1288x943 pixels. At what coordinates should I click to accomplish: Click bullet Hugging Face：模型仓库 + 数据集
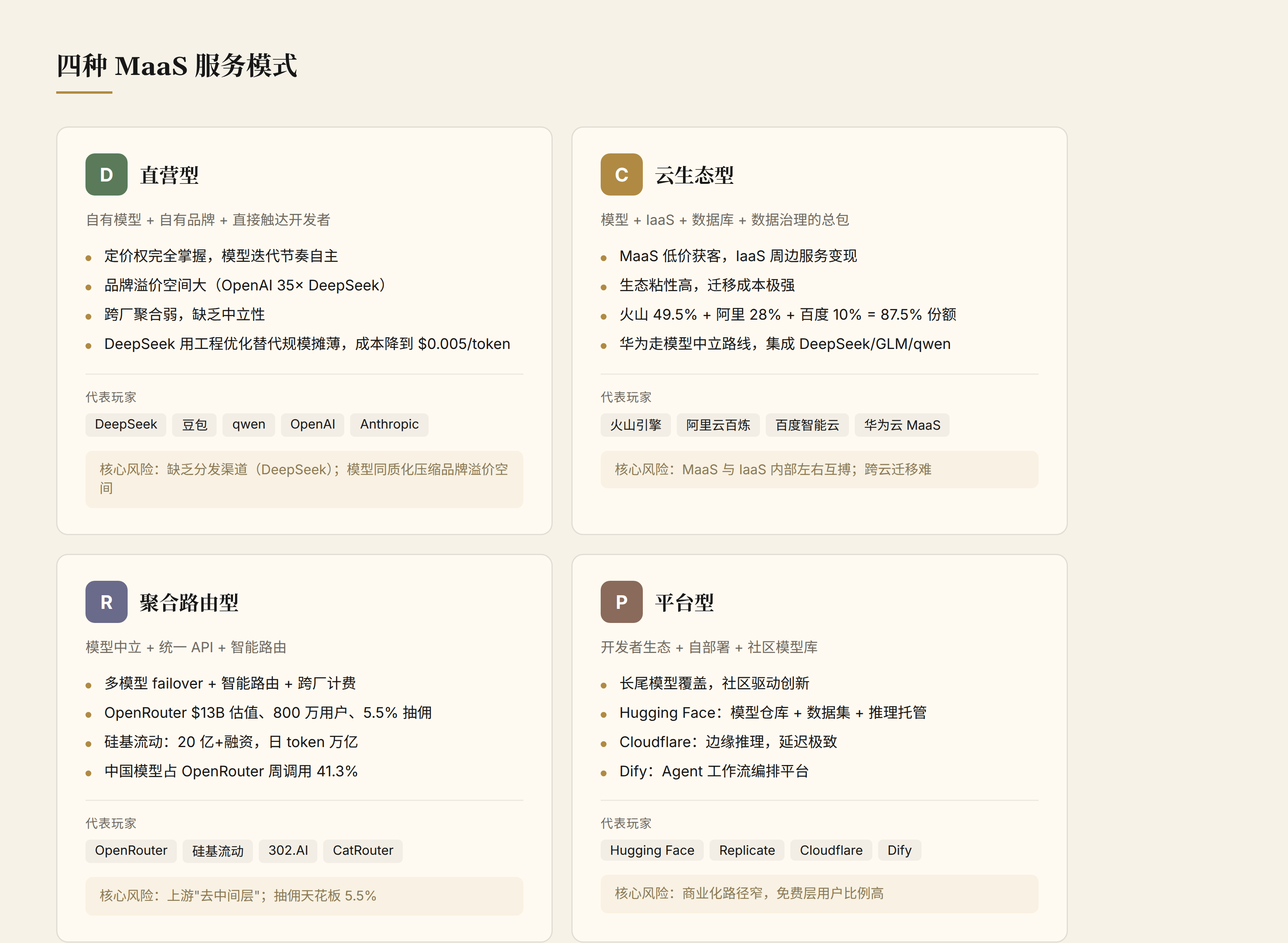[773, 713]
